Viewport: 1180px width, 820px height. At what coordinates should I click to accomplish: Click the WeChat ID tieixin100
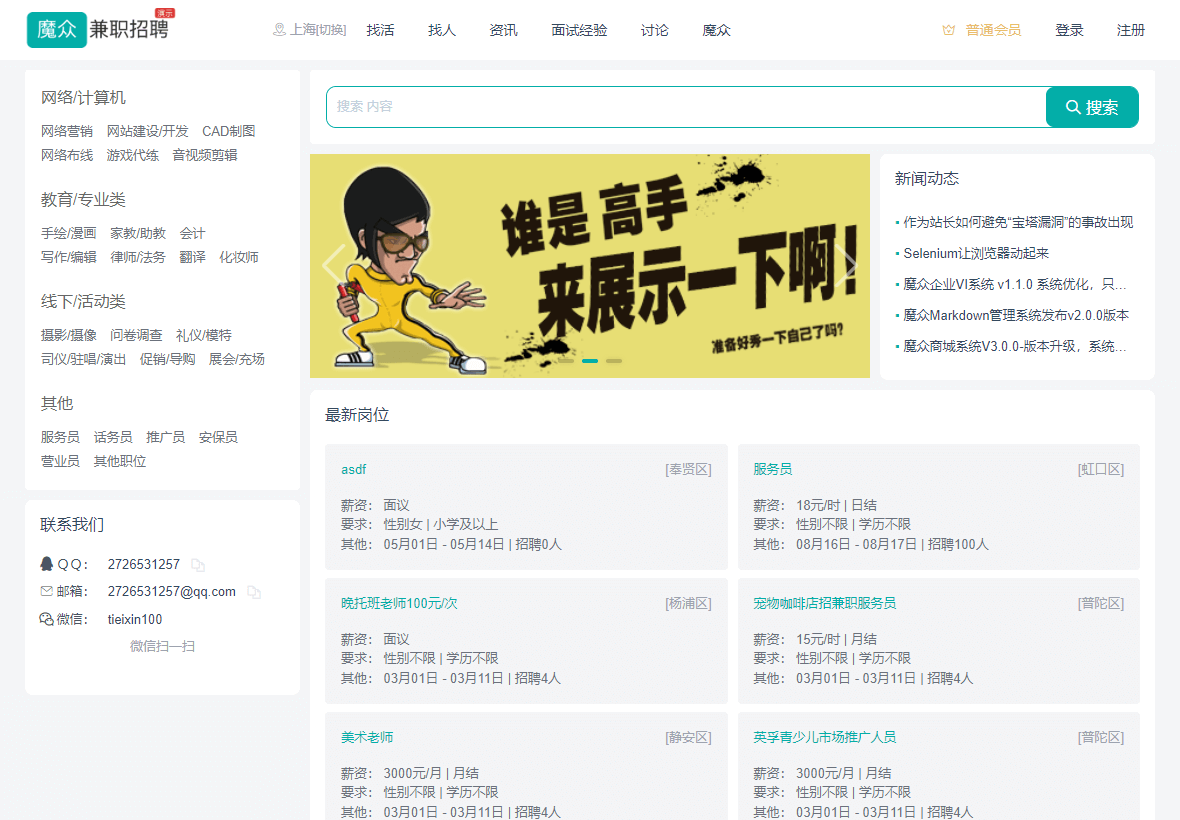coord(135,619)
